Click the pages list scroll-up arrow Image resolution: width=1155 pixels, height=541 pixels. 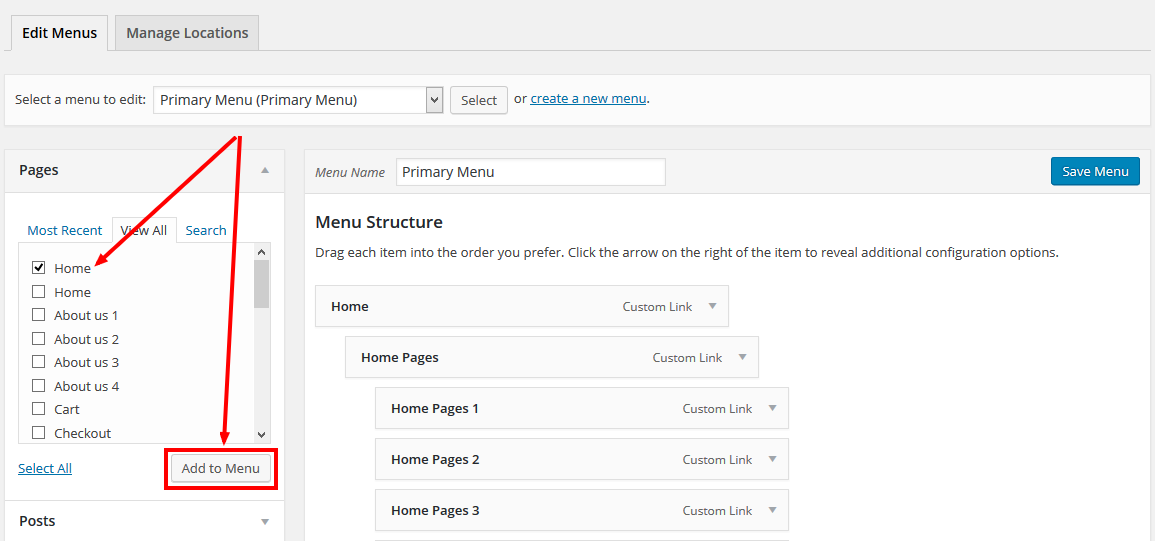(261, 251)
